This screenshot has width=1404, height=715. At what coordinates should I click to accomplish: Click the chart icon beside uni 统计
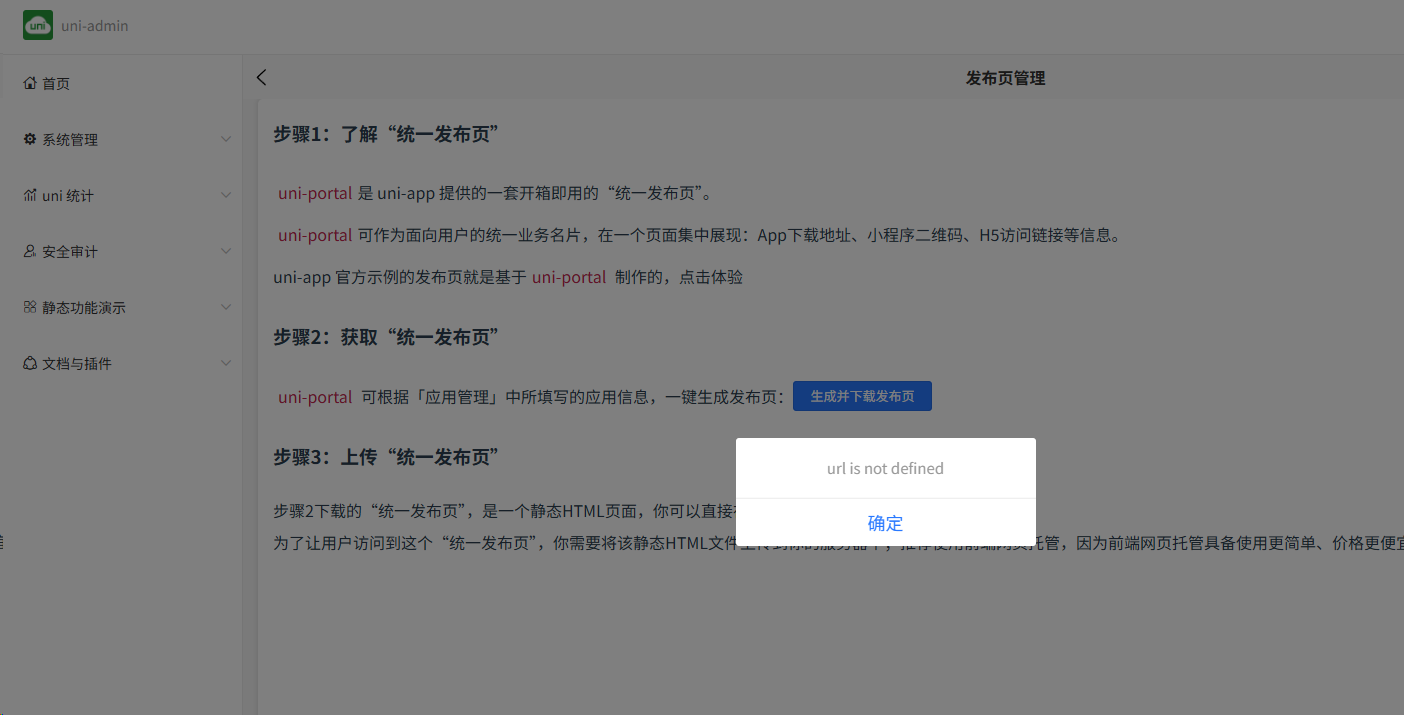tap(30, 195)
